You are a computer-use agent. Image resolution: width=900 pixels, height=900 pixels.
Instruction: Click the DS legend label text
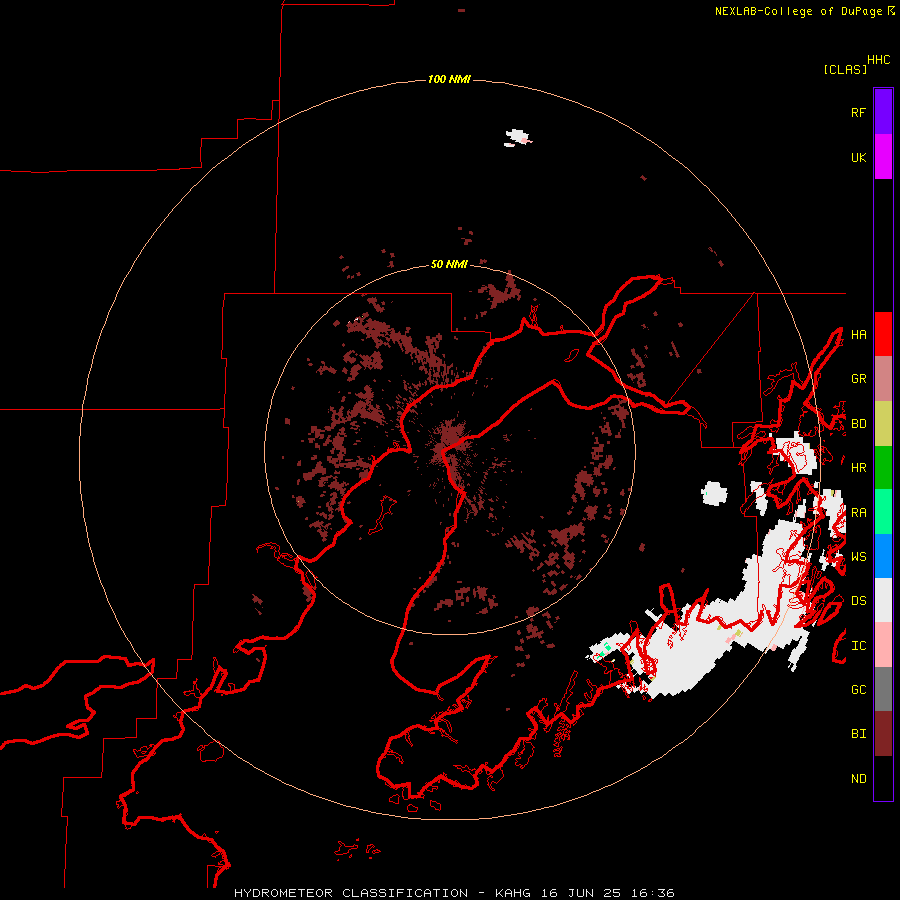(x=858, y=601)
